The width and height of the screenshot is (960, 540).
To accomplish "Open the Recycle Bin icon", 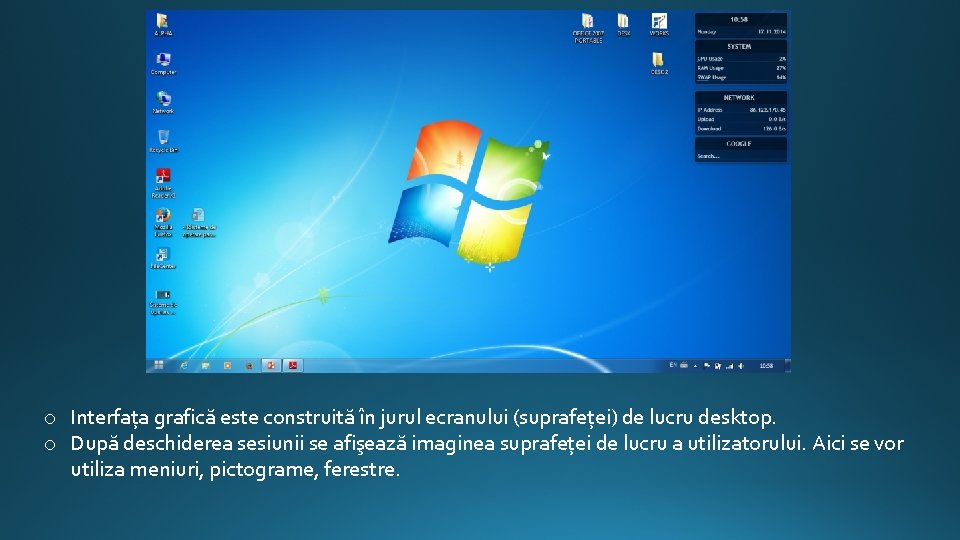I will (163, 141).
